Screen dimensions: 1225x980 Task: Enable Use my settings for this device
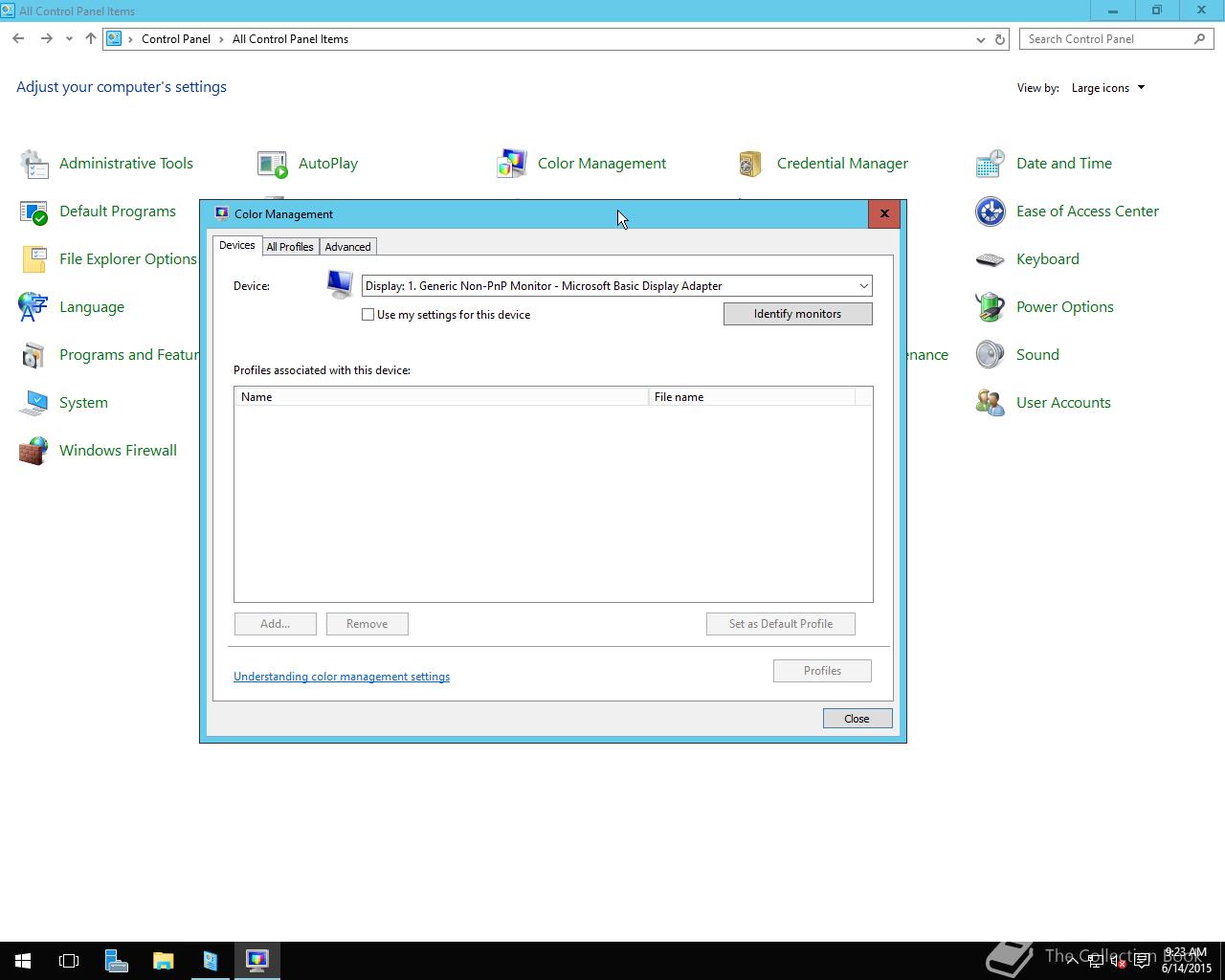(368, 315)
